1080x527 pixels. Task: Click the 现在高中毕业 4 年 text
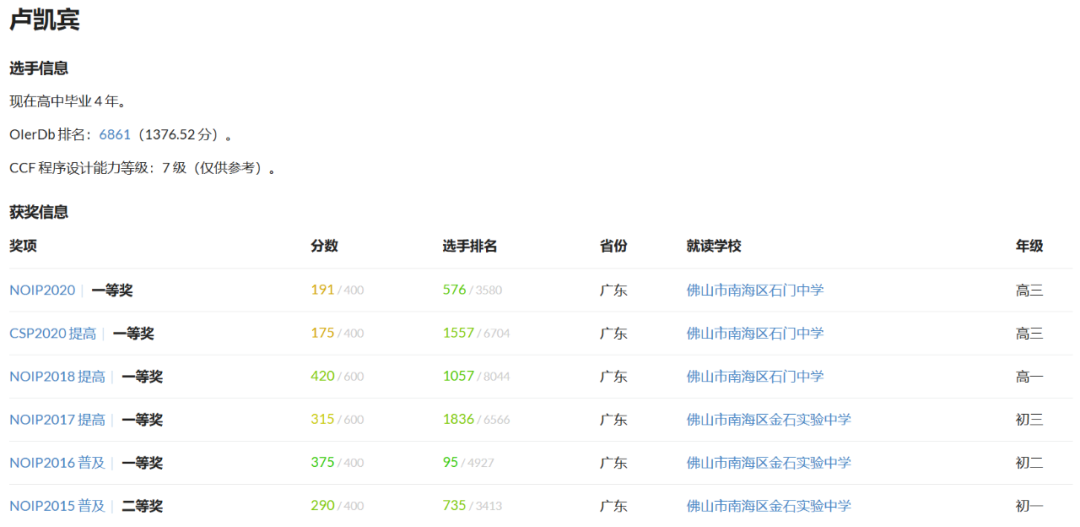(68, 102)
